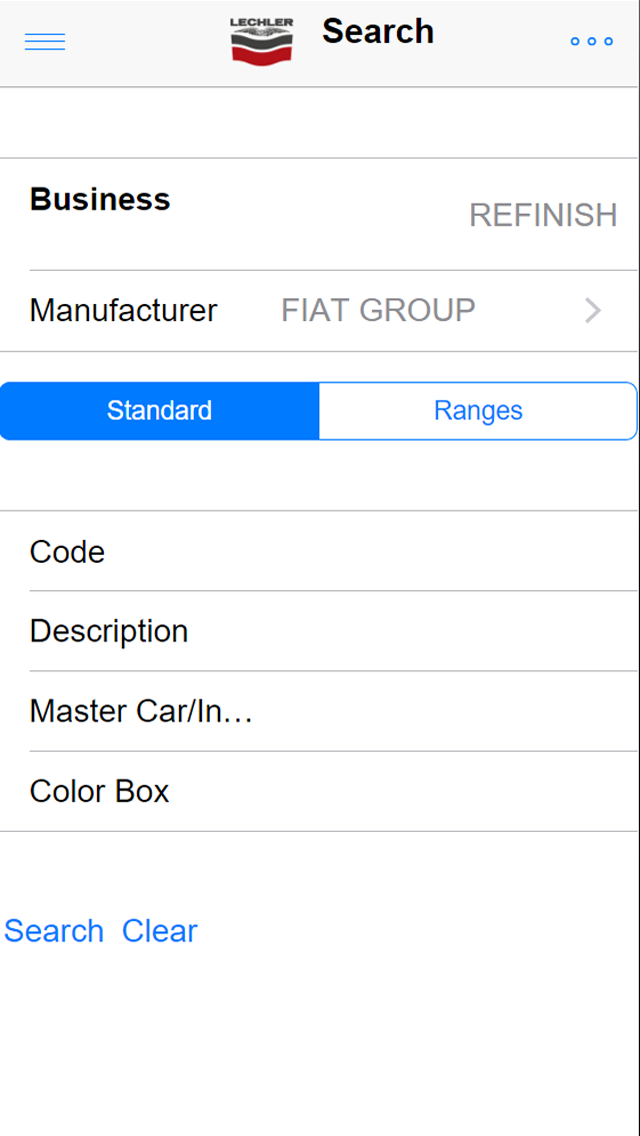
Task: Expand the Manufacturer selection chevron
Action: 591,310
